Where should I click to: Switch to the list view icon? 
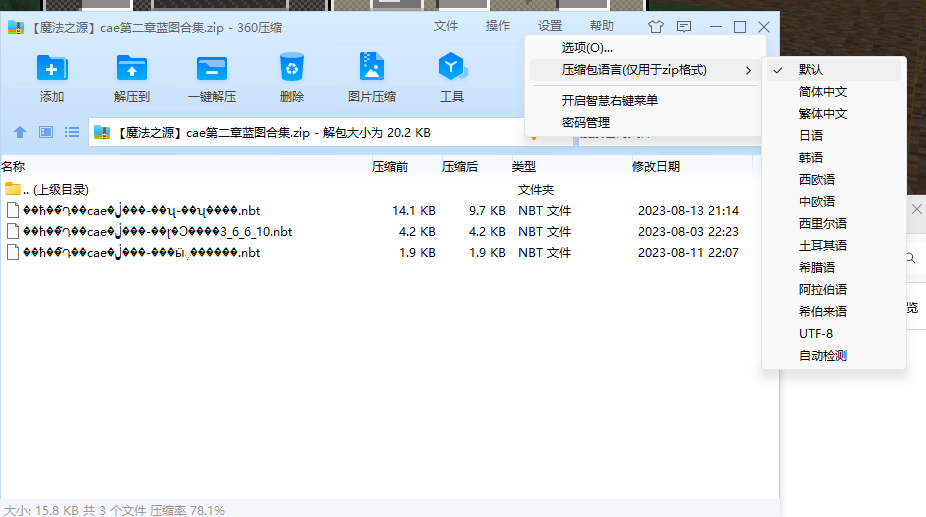[72, 132]
